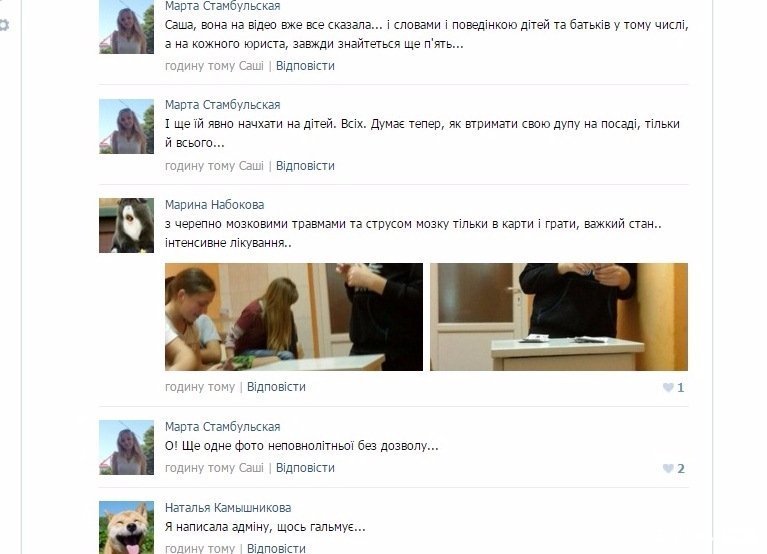Screen dimensions: 767x554
Task: Open Марина Набокова's cat avatar
Action: [126, 225]
